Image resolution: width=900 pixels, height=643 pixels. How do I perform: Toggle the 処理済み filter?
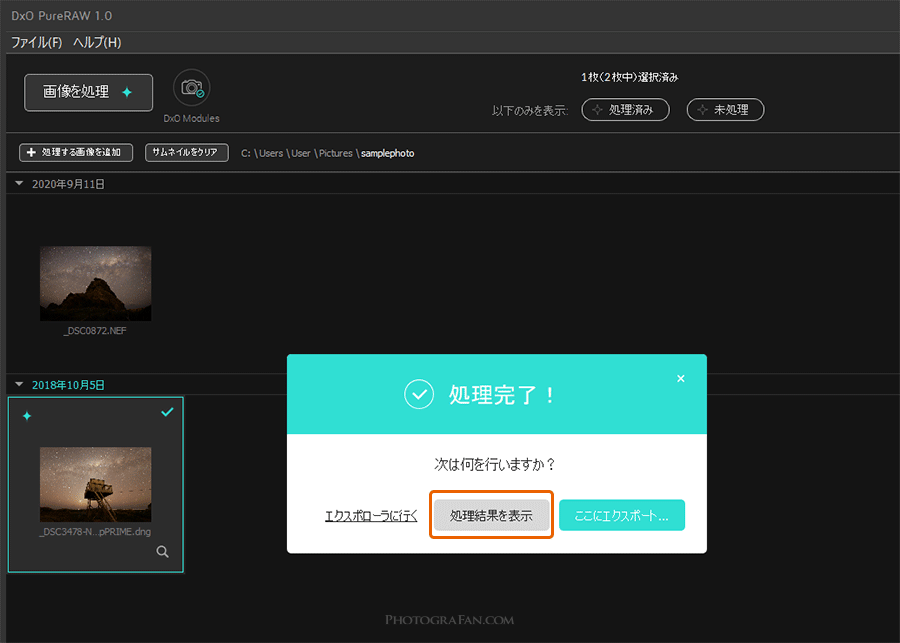(x=626, y=110)
